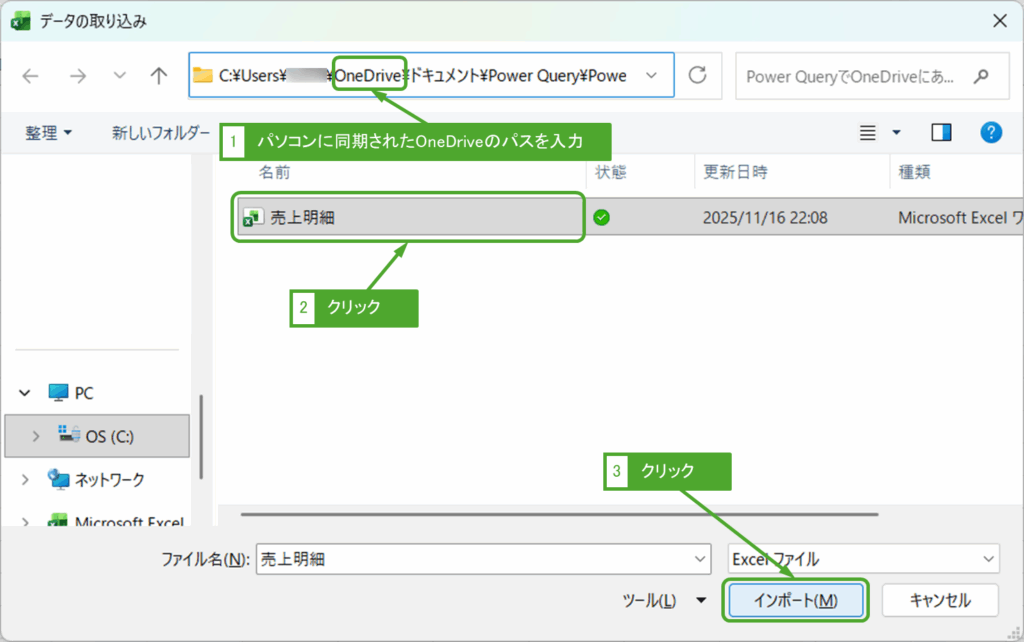
Task: Expand the address bar path dropdown
Action: pos(653,75)
